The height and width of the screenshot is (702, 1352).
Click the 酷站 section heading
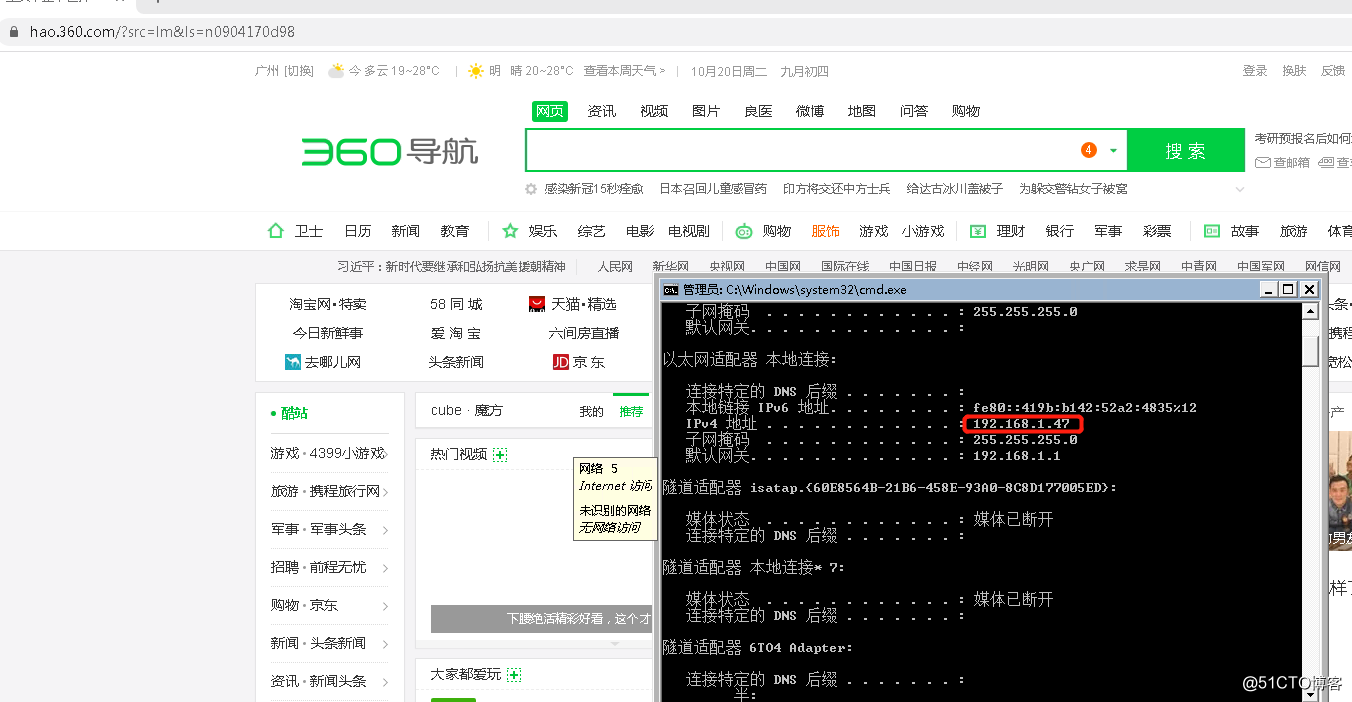(295, 413)
